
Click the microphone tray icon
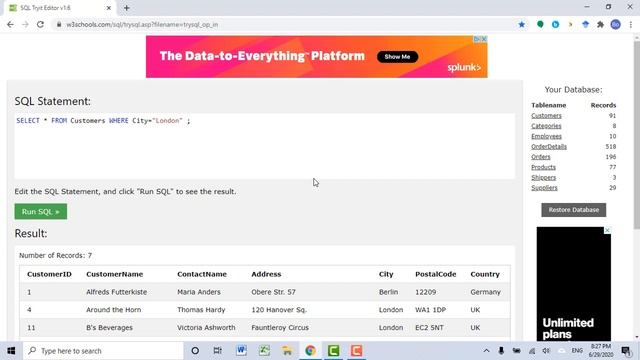point(501,351)
